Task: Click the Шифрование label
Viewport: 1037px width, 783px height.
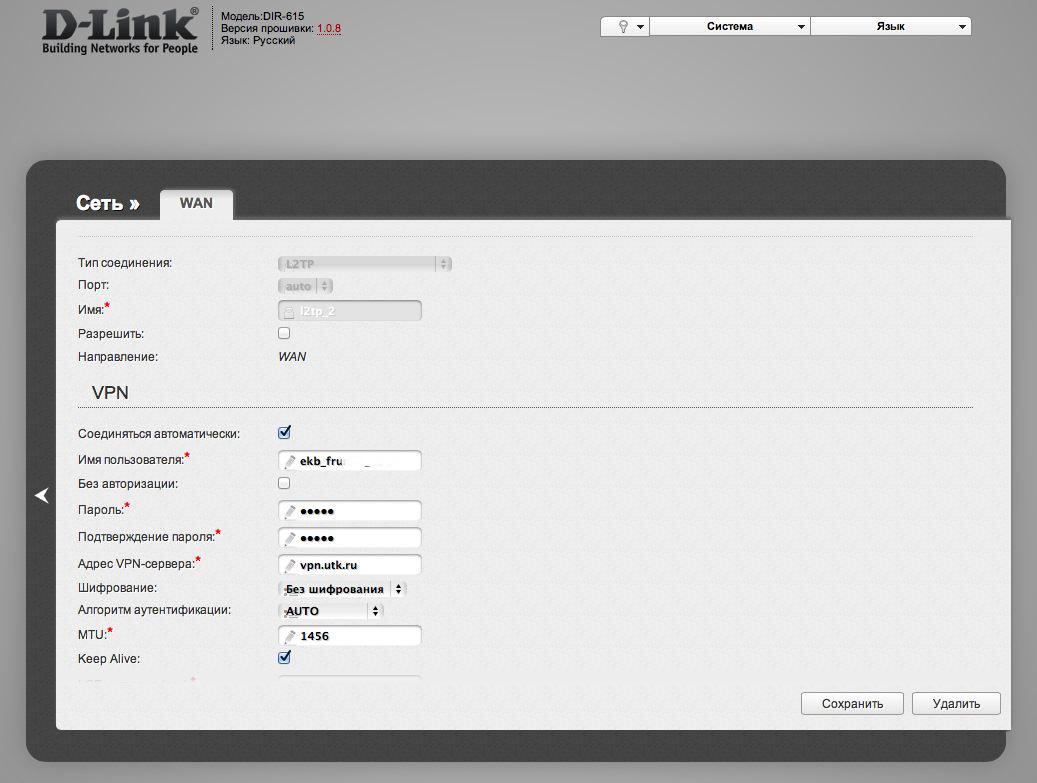Action: 118,588
